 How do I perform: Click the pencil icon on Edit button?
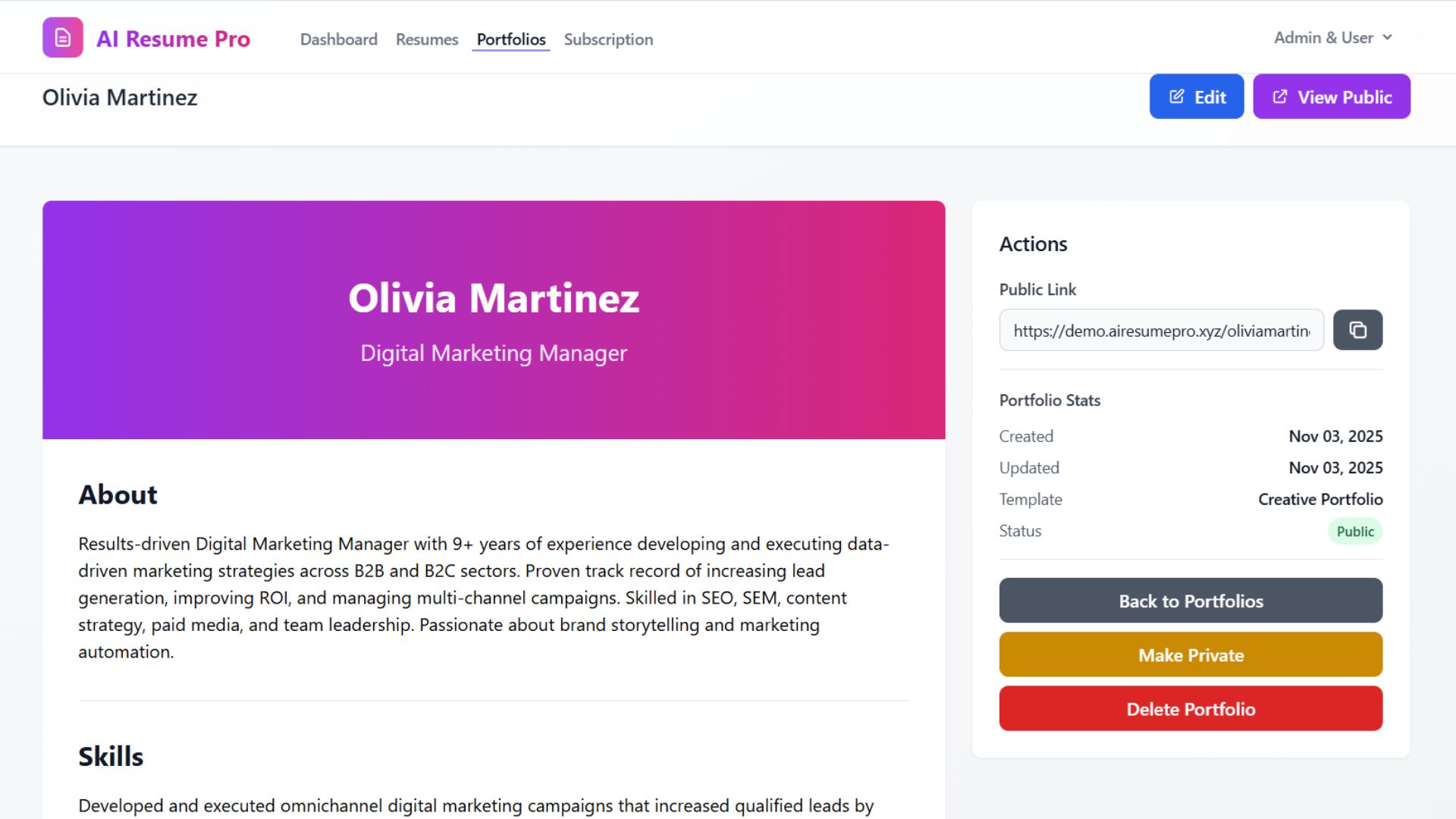coord(1176,96)
